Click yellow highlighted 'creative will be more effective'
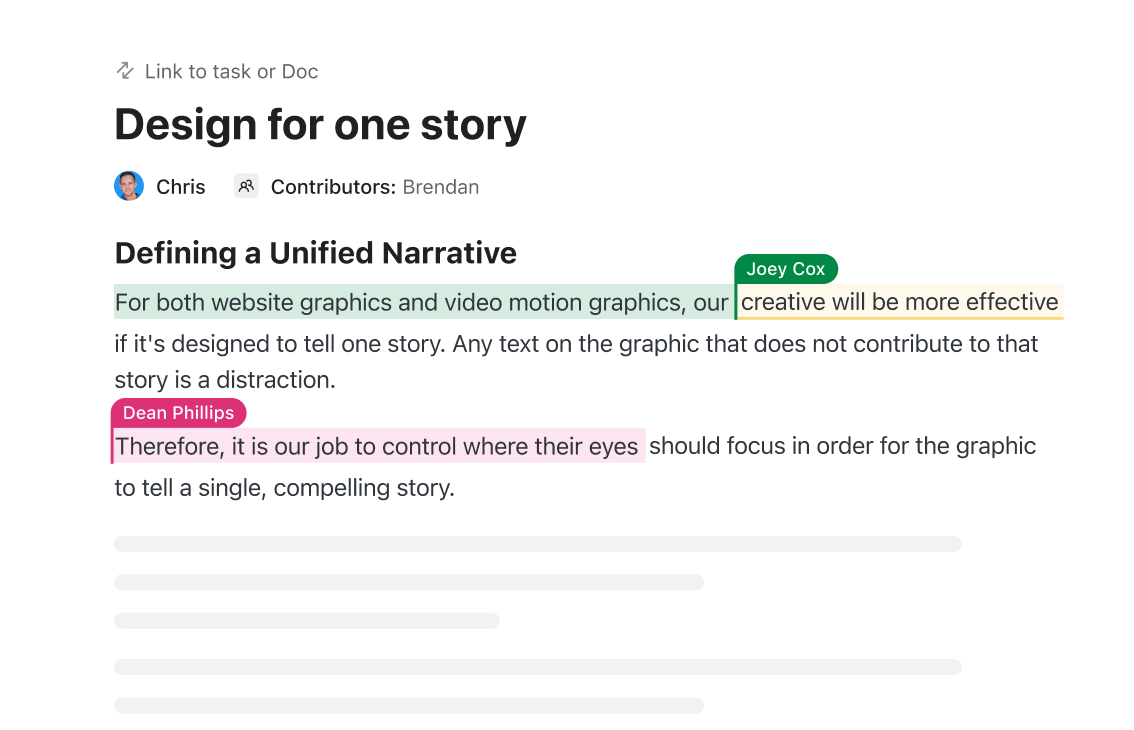Viewport: 1134px width, 730px height. click(x=899, y=302)
